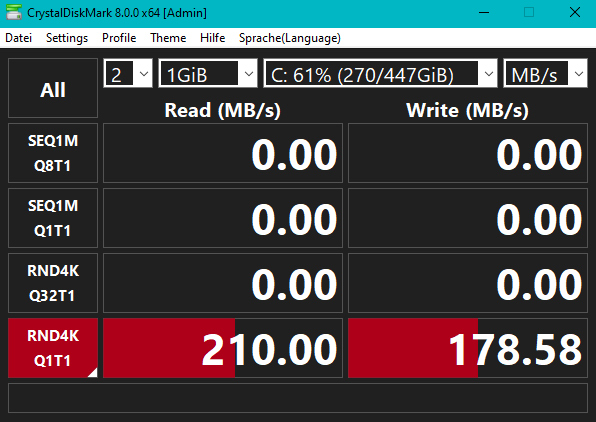The width and height of the screenshot is (596, 422).
Task: Click the Write (MB/s) column header
Action: coord(467,110)
